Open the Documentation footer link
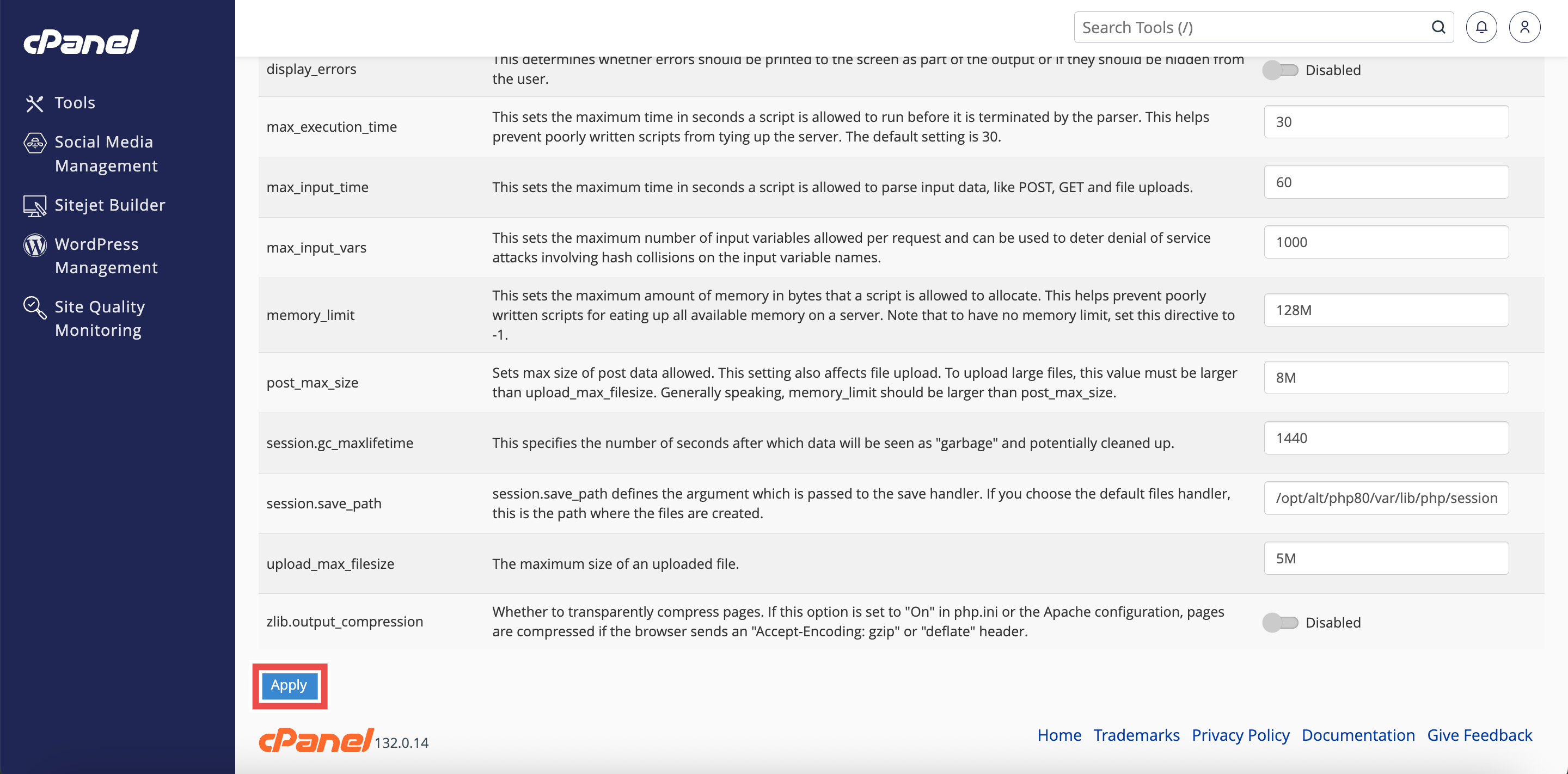 pos(1357,735)
